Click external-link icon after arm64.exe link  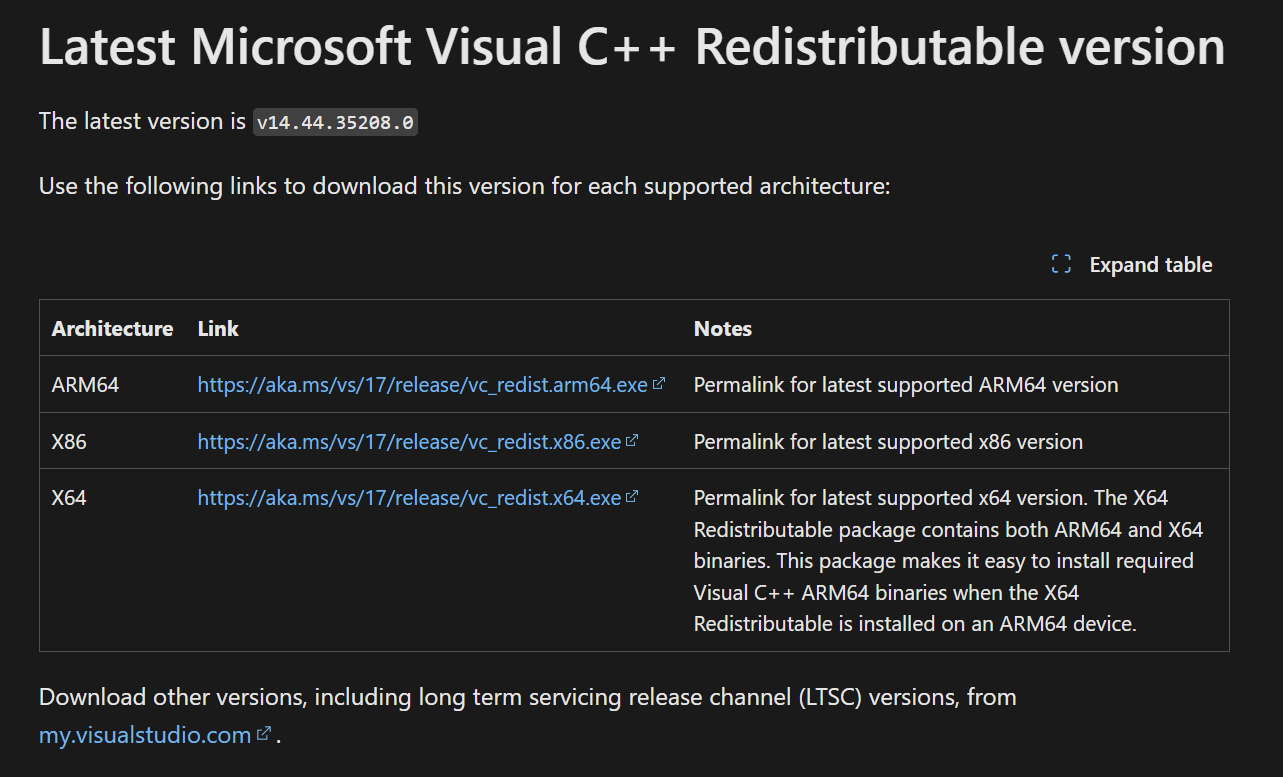click(658, 383)
